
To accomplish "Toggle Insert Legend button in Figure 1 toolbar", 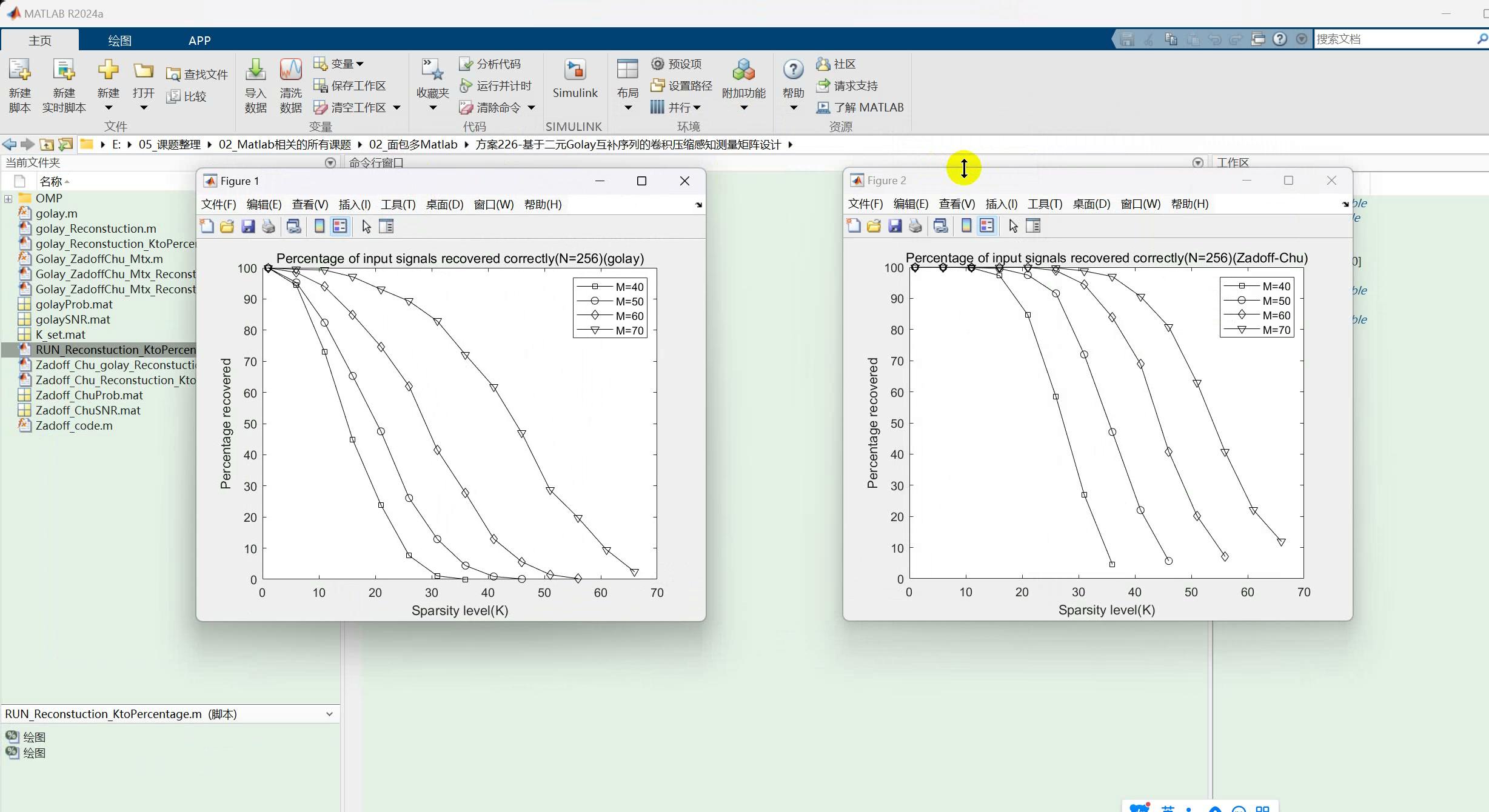I will [340, 227].
